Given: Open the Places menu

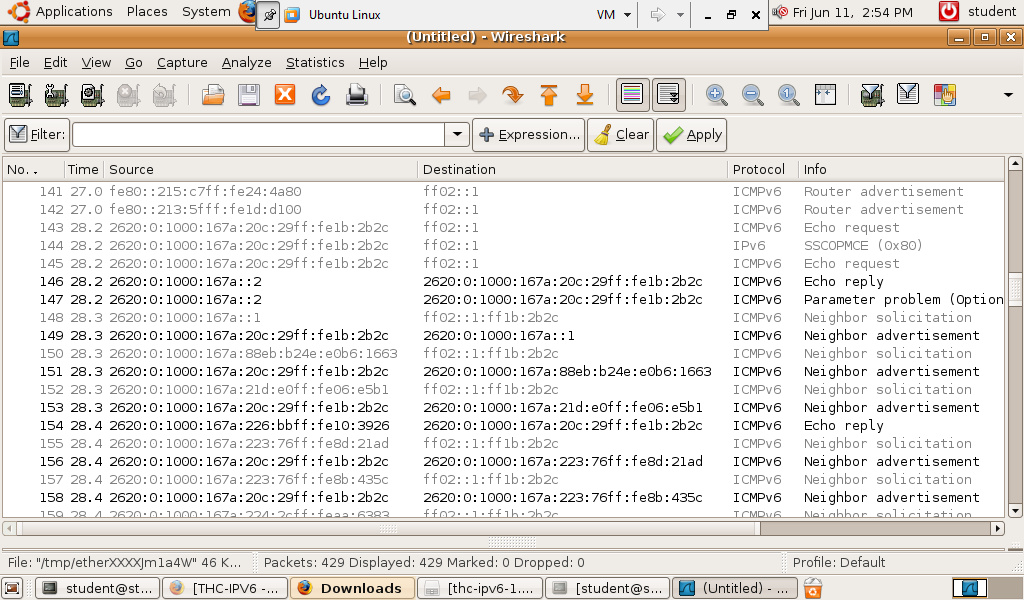Looking at the screenshot, I should 147,12.
